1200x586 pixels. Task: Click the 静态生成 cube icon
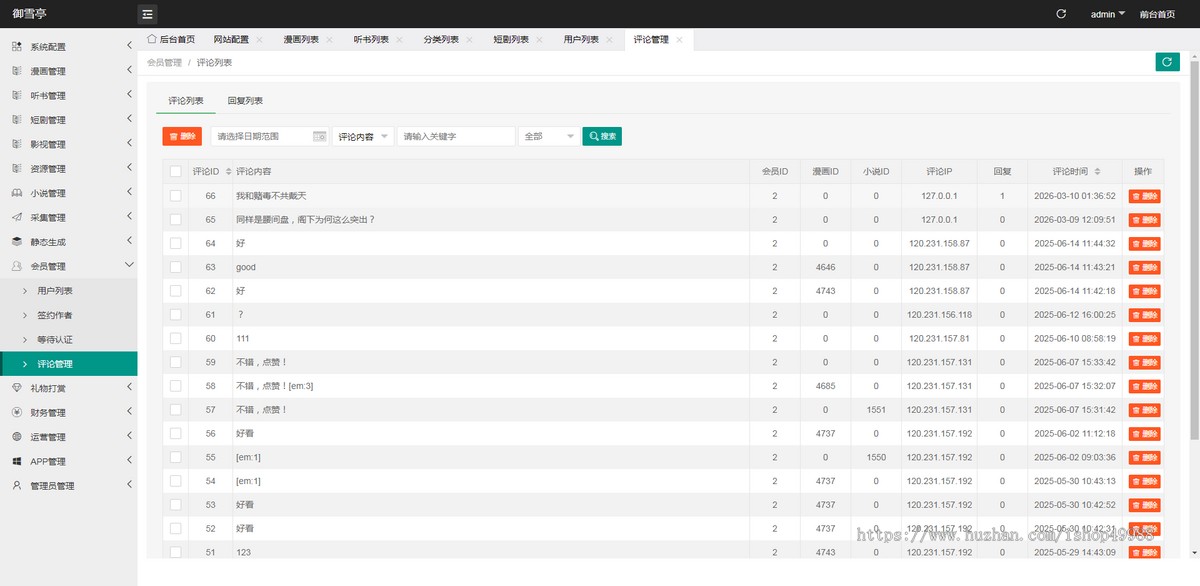point(17,242)
